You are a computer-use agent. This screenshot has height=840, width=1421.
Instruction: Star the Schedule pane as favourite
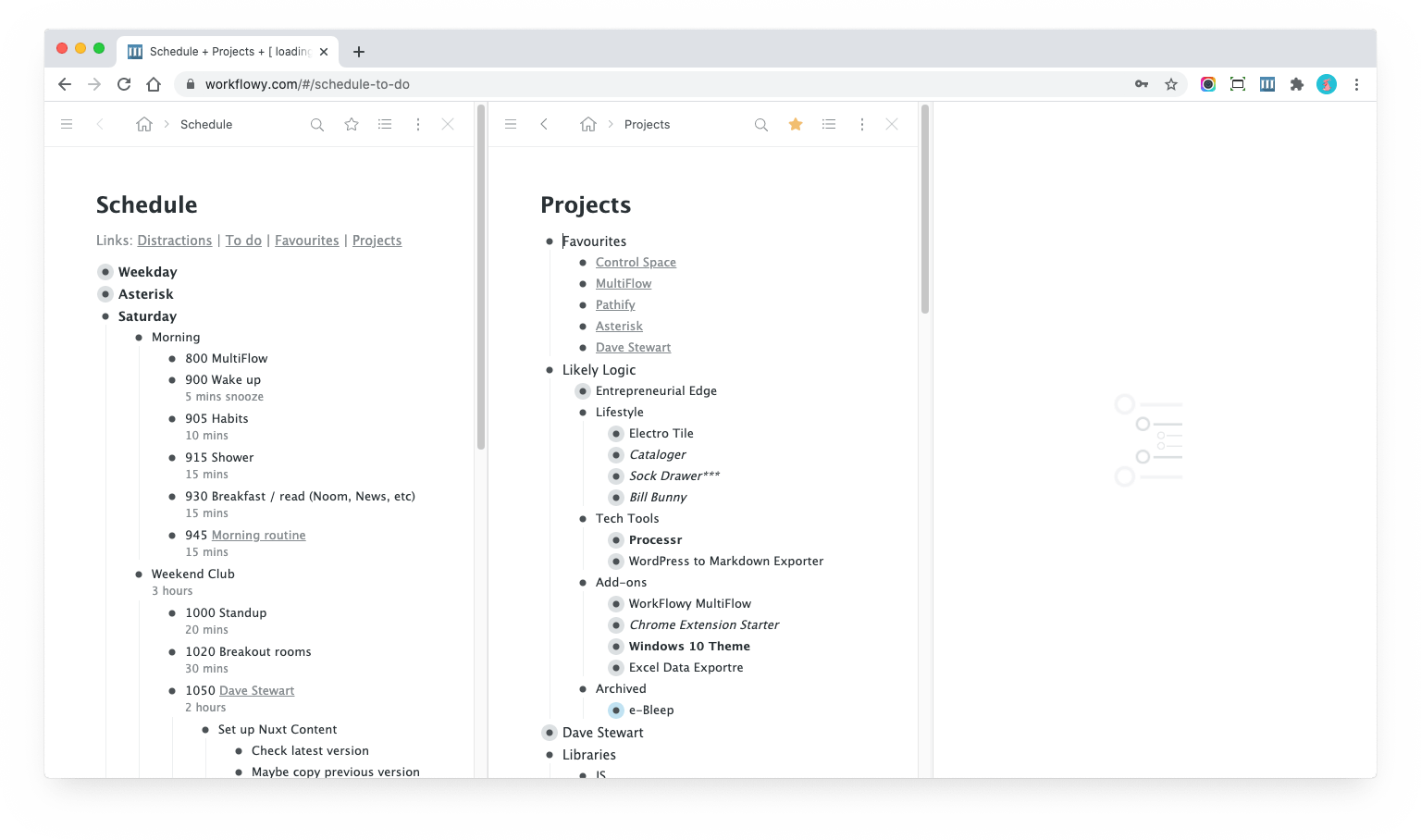352,125
